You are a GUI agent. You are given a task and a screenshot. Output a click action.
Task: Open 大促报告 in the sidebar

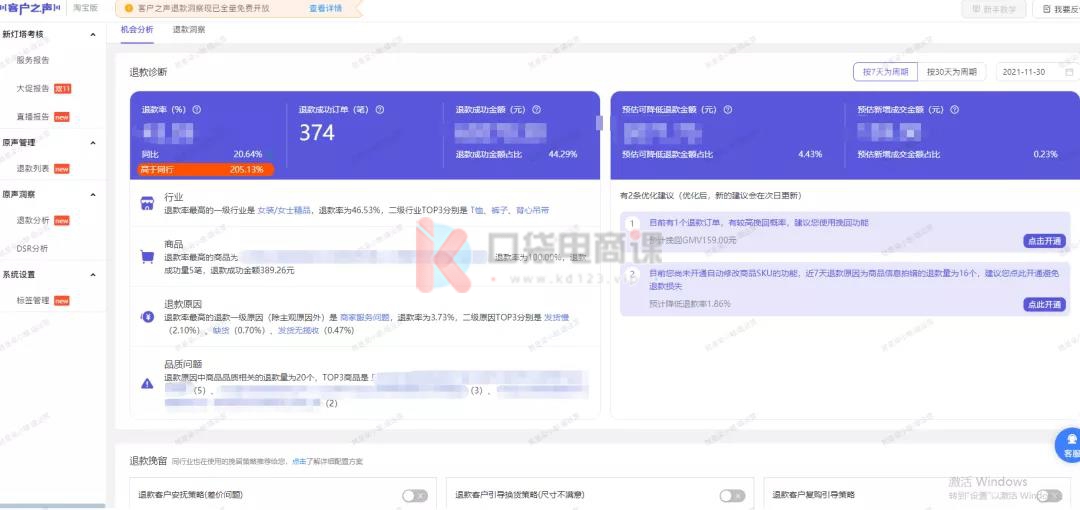point(33,88)
